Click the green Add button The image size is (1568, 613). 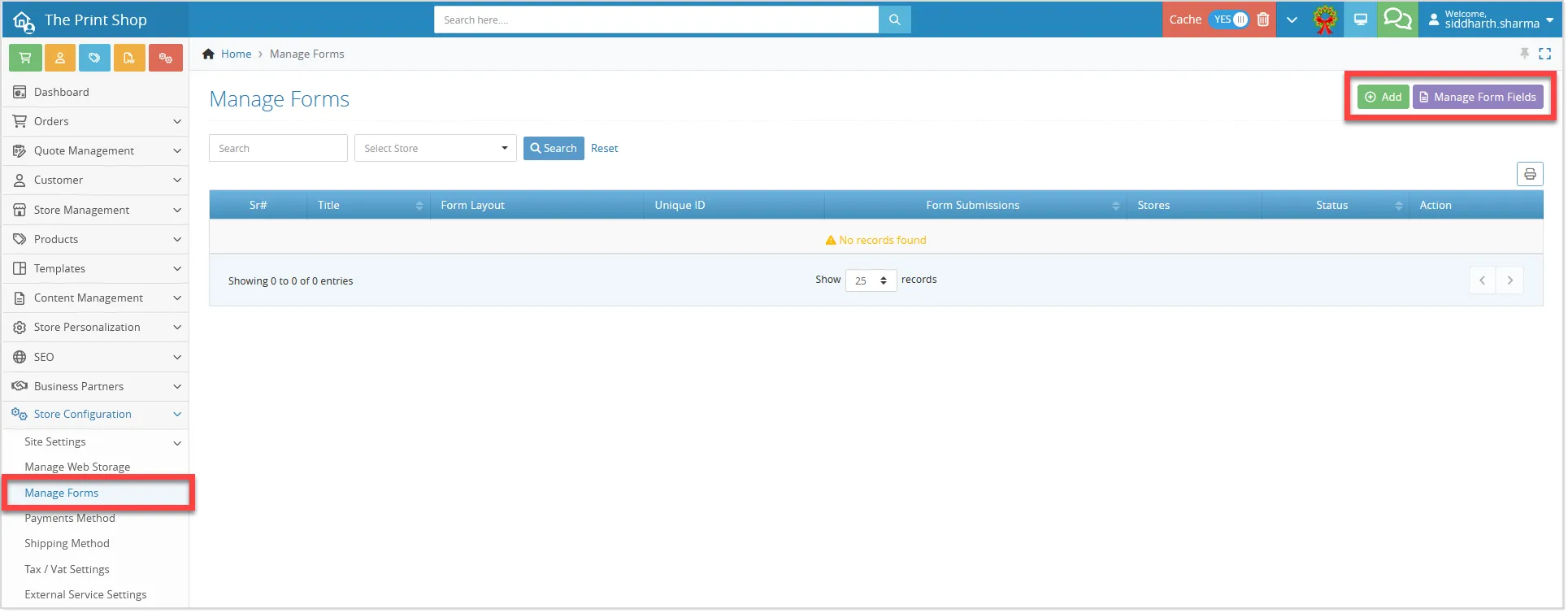1383,97
